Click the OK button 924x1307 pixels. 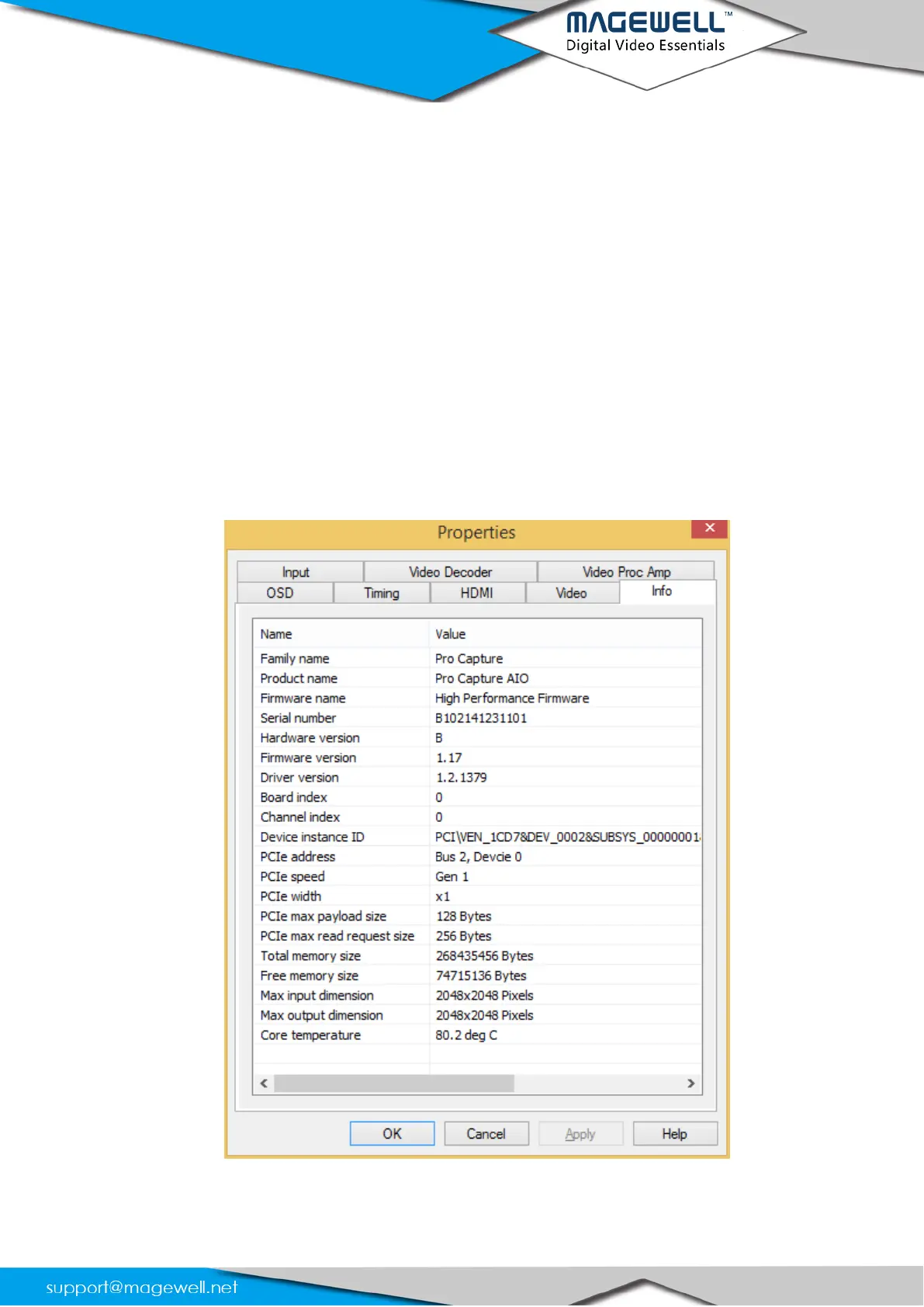392,1134
